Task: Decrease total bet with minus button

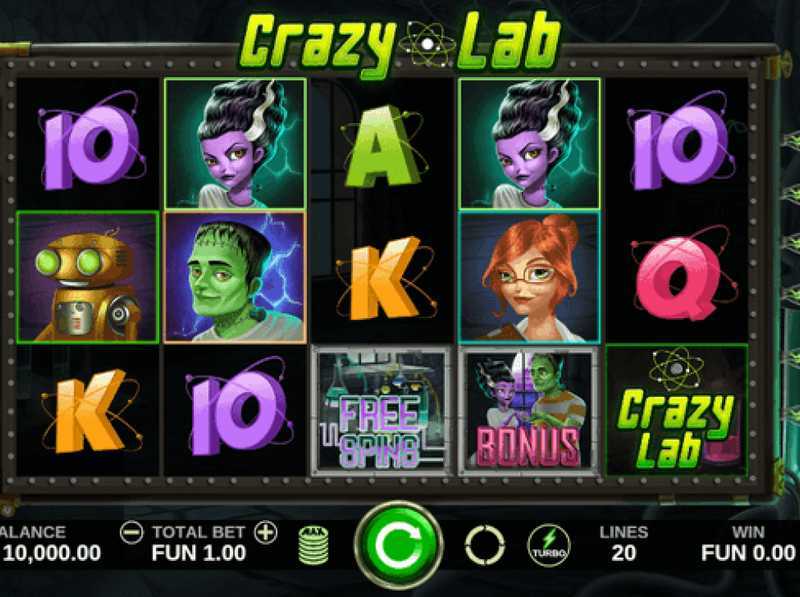Action: [x=131, y=533]
